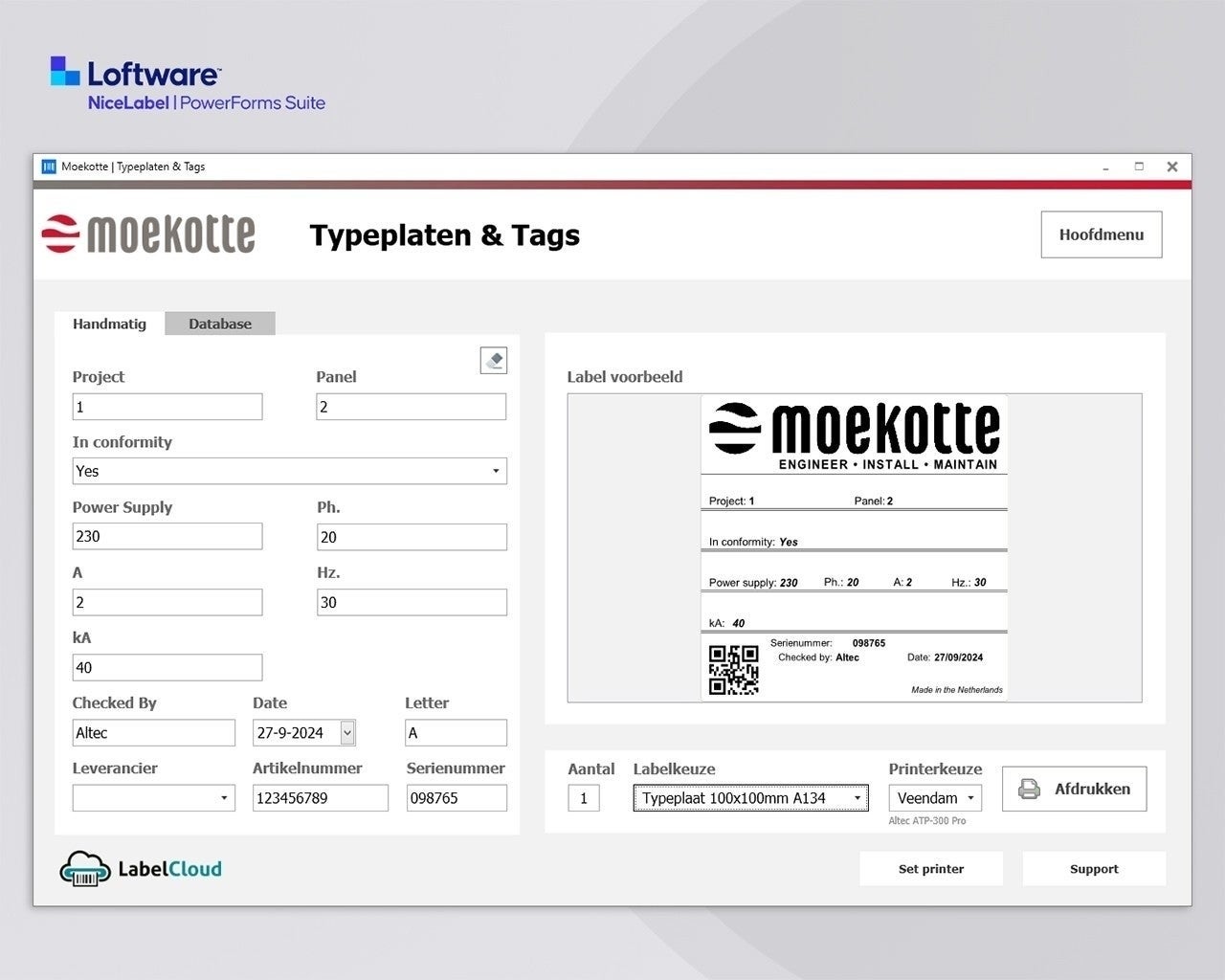Open the Printerkeuze Veendam dropdown
Screen dimensions: 1225x980
pos(970,798)
